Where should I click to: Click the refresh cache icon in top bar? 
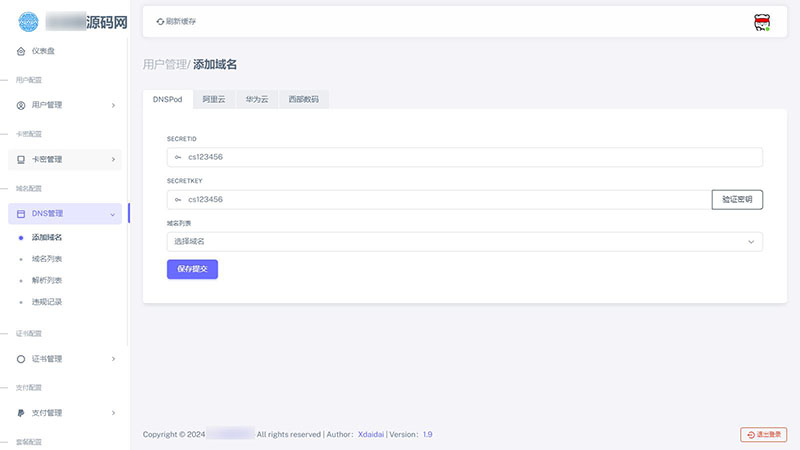point(160,21)
